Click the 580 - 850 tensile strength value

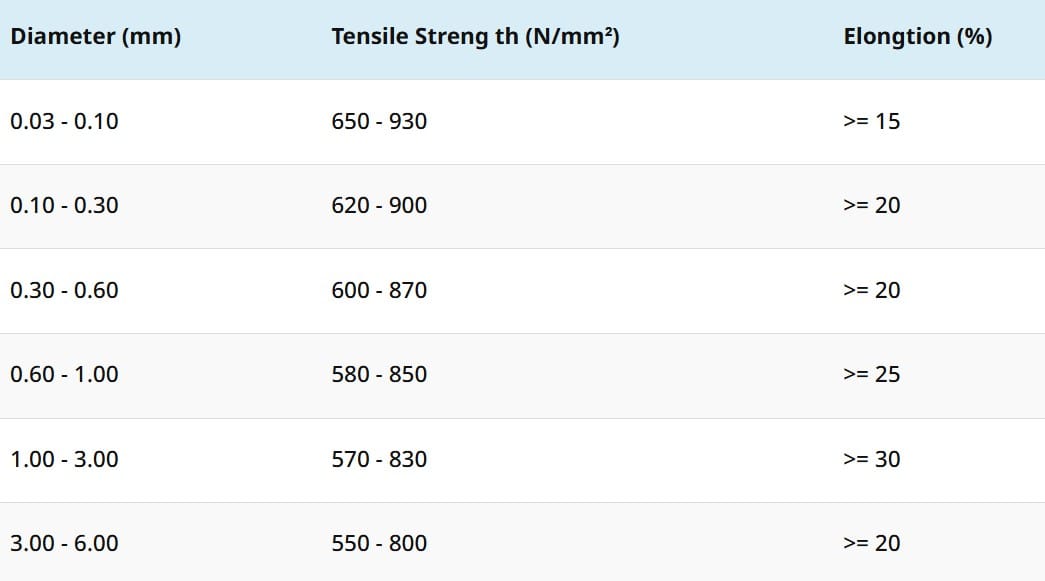click(379, 374)
